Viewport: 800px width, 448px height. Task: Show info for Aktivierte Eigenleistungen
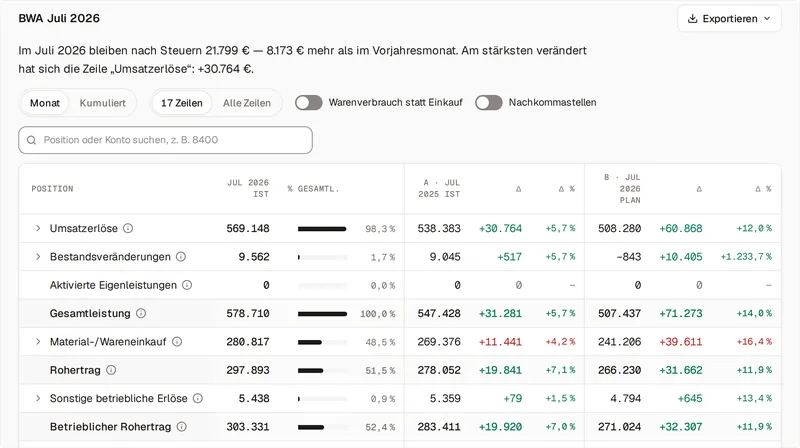(187, 285)
